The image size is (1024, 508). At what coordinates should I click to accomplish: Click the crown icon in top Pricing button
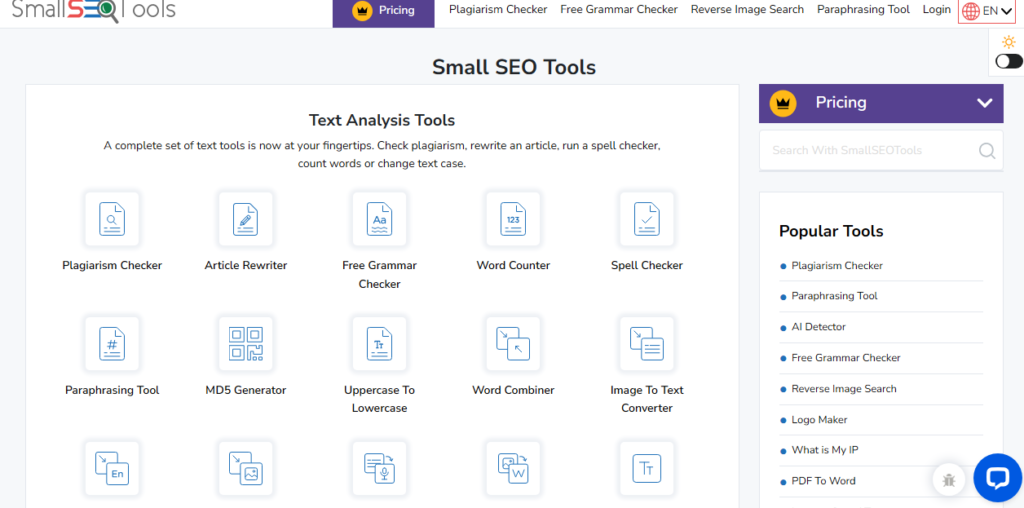pos(362,10)
